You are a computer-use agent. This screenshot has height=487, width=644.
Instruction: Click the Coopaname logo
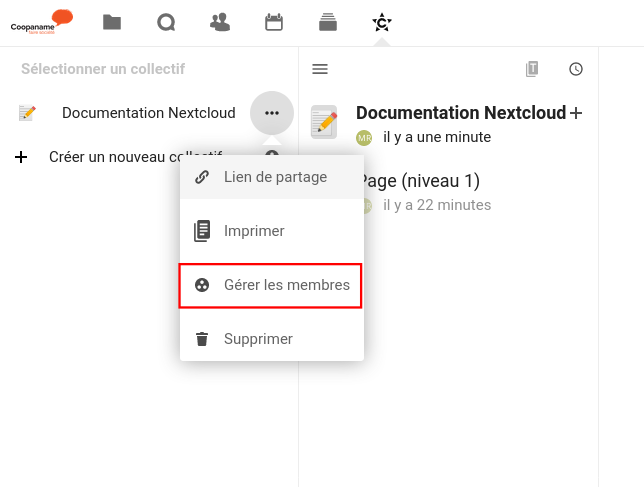tap(42, 22)
